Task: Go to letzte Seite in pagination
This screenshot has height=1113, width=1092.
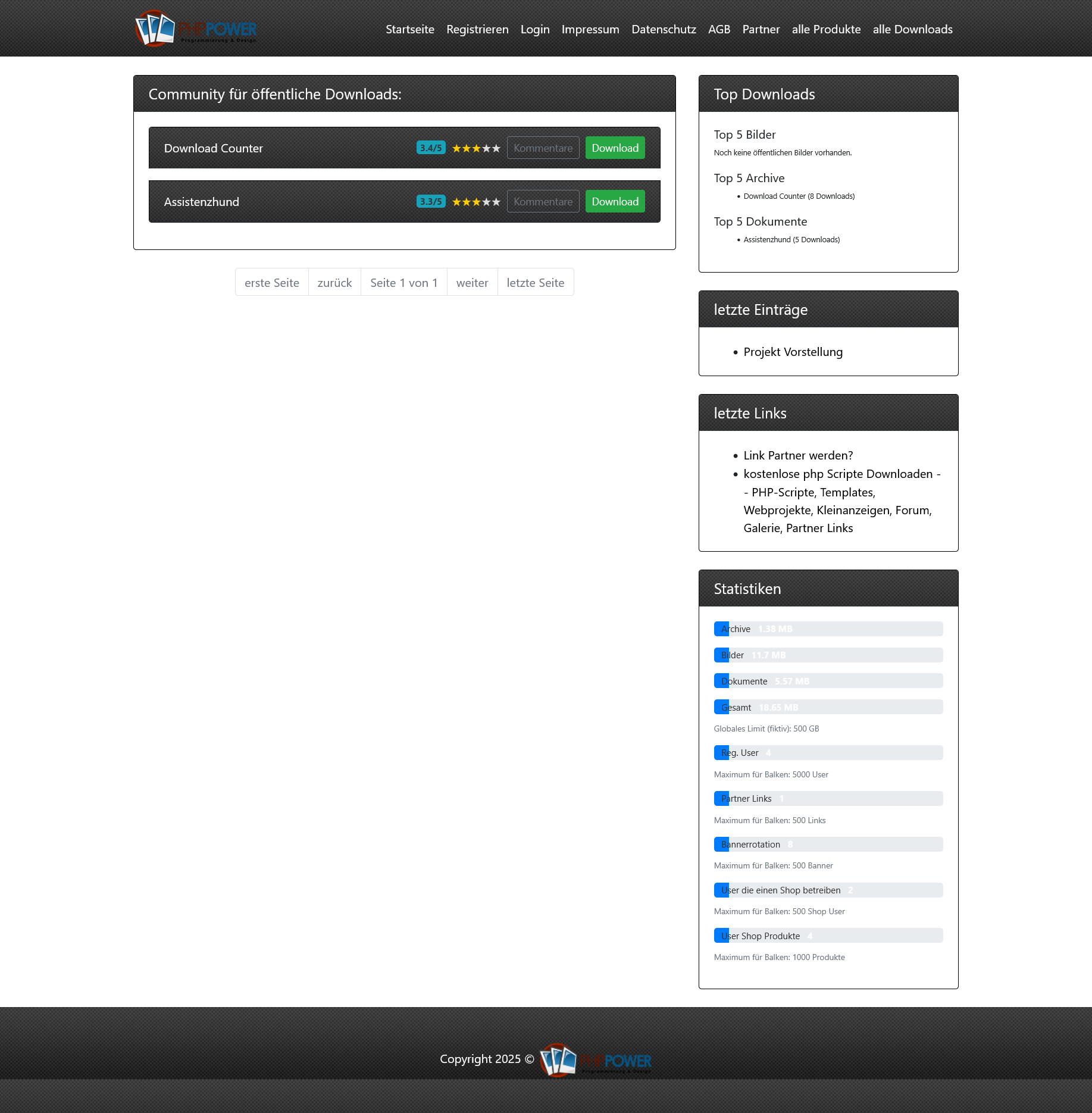Action: 535,283
